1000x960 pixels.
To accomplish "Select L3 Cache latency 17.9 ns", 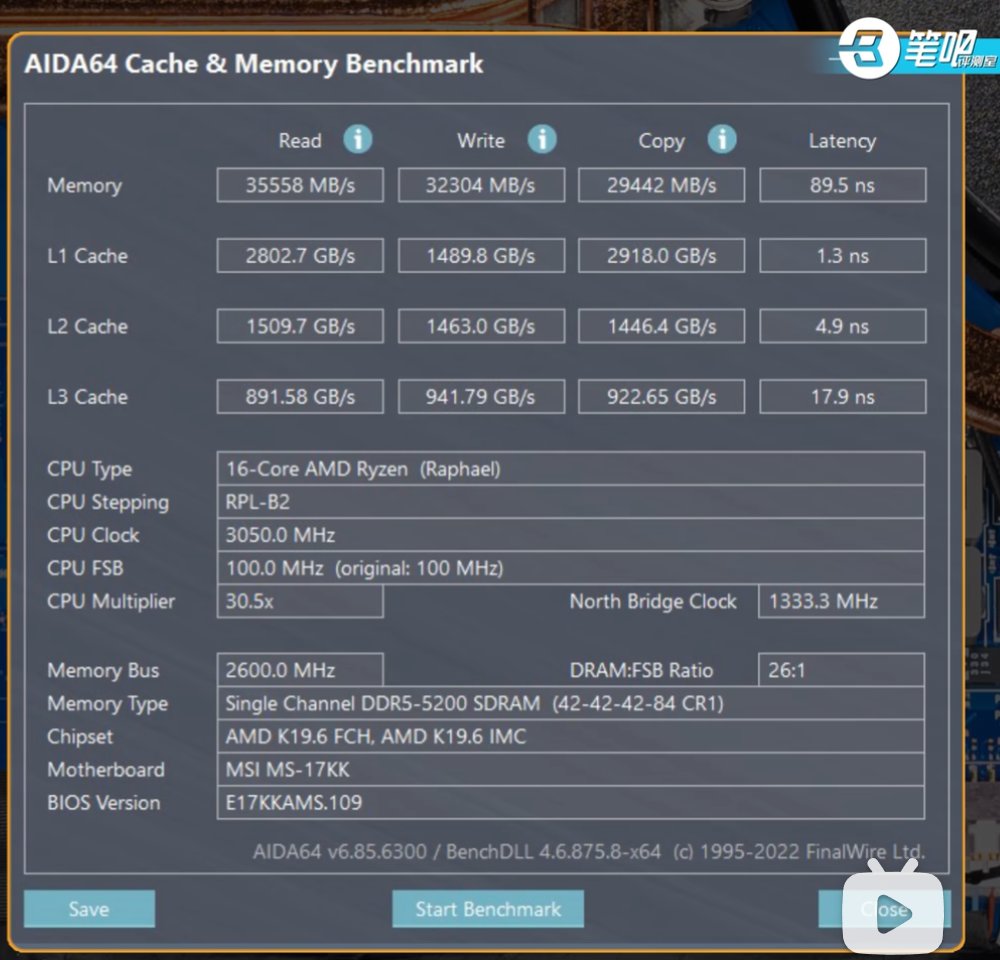I will pos(842,397).
